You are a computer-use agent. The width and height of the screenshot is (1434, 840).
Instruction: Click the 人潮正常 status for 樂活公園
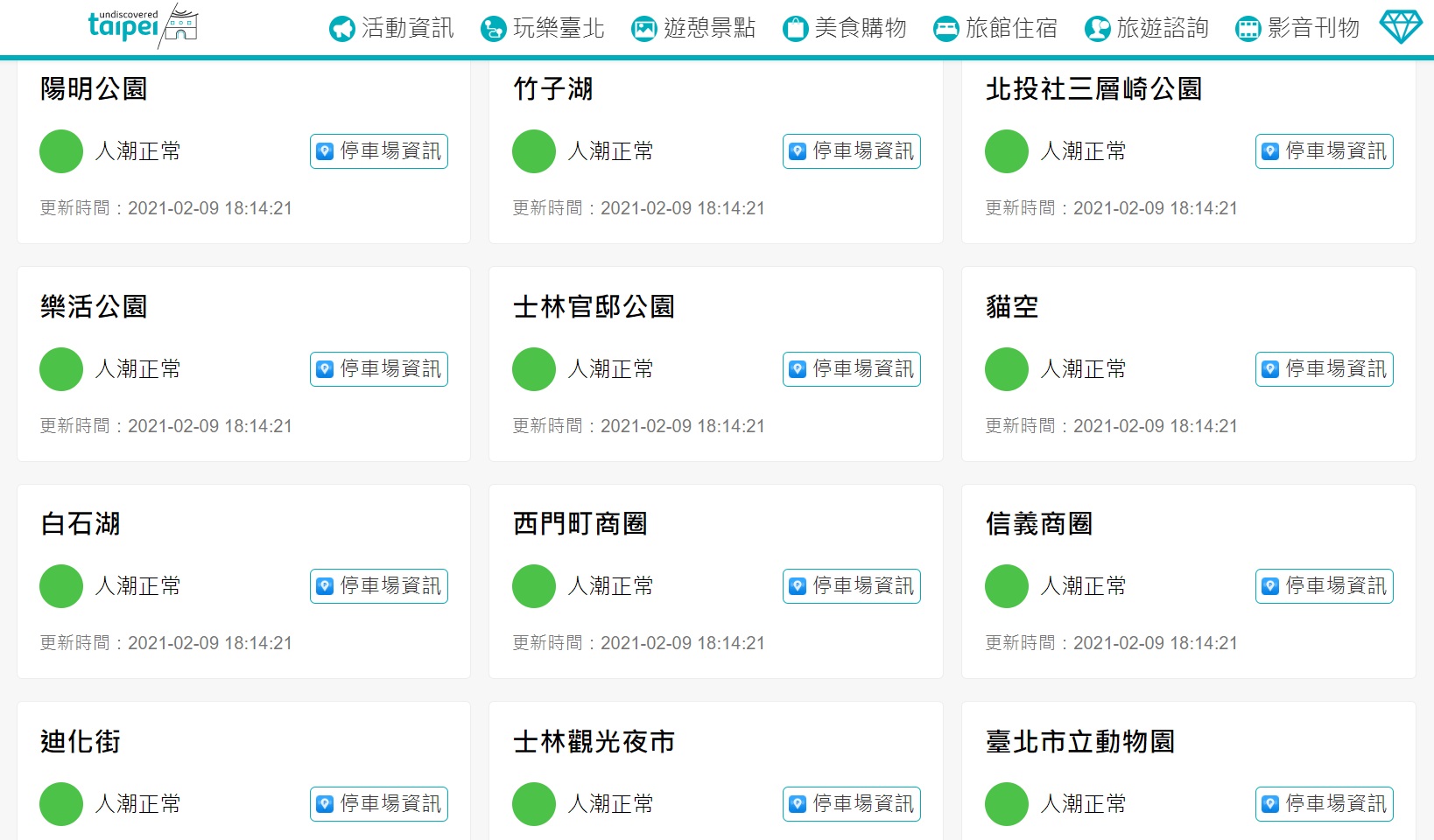(137, 369)
